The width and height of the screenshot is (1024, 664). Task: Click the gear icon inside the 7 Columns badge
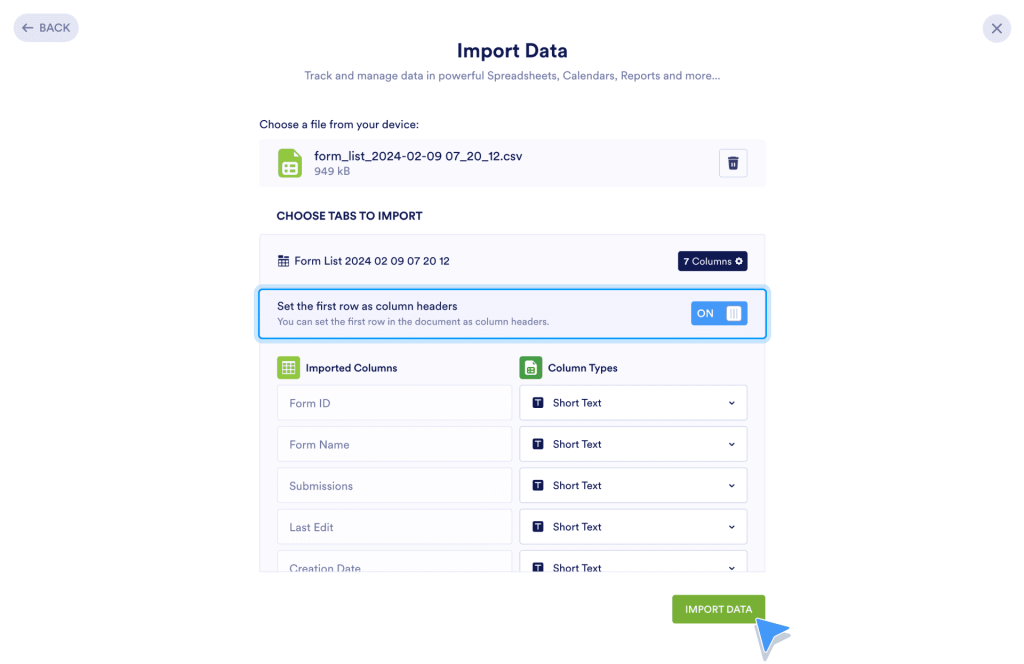pyautogui.click(x=739, y=261)
